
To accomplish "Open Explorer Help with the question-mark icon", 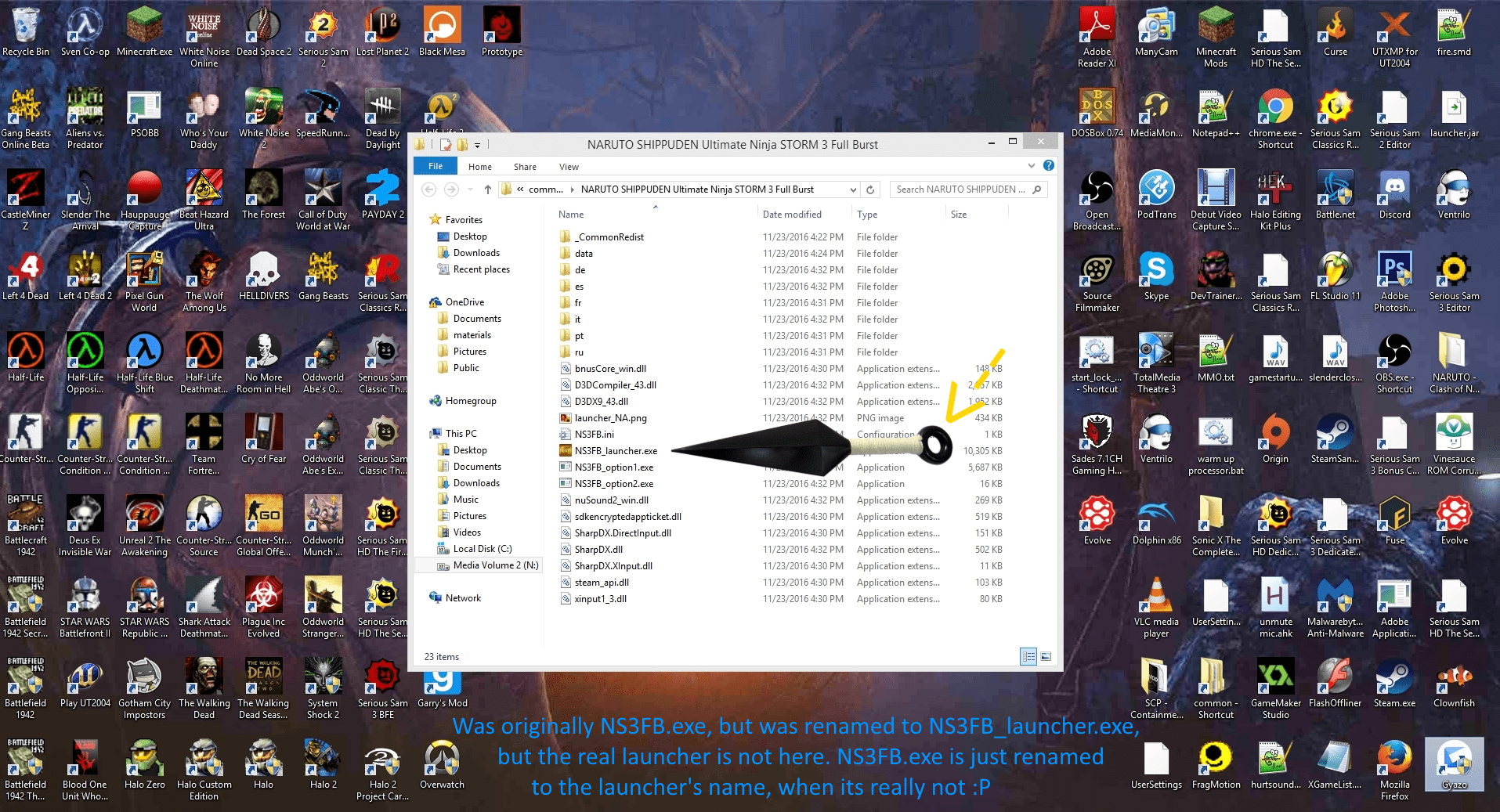I will click(1049, 165).
